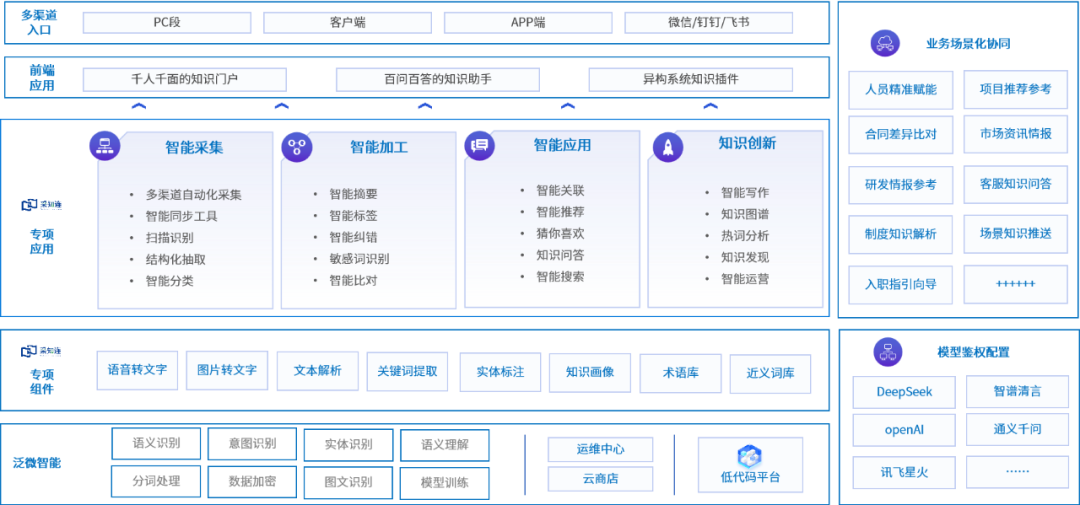1080x505 pixels.
Task: Click the 业务场景化协同 cloud icon
Action: tap(885, 43)
